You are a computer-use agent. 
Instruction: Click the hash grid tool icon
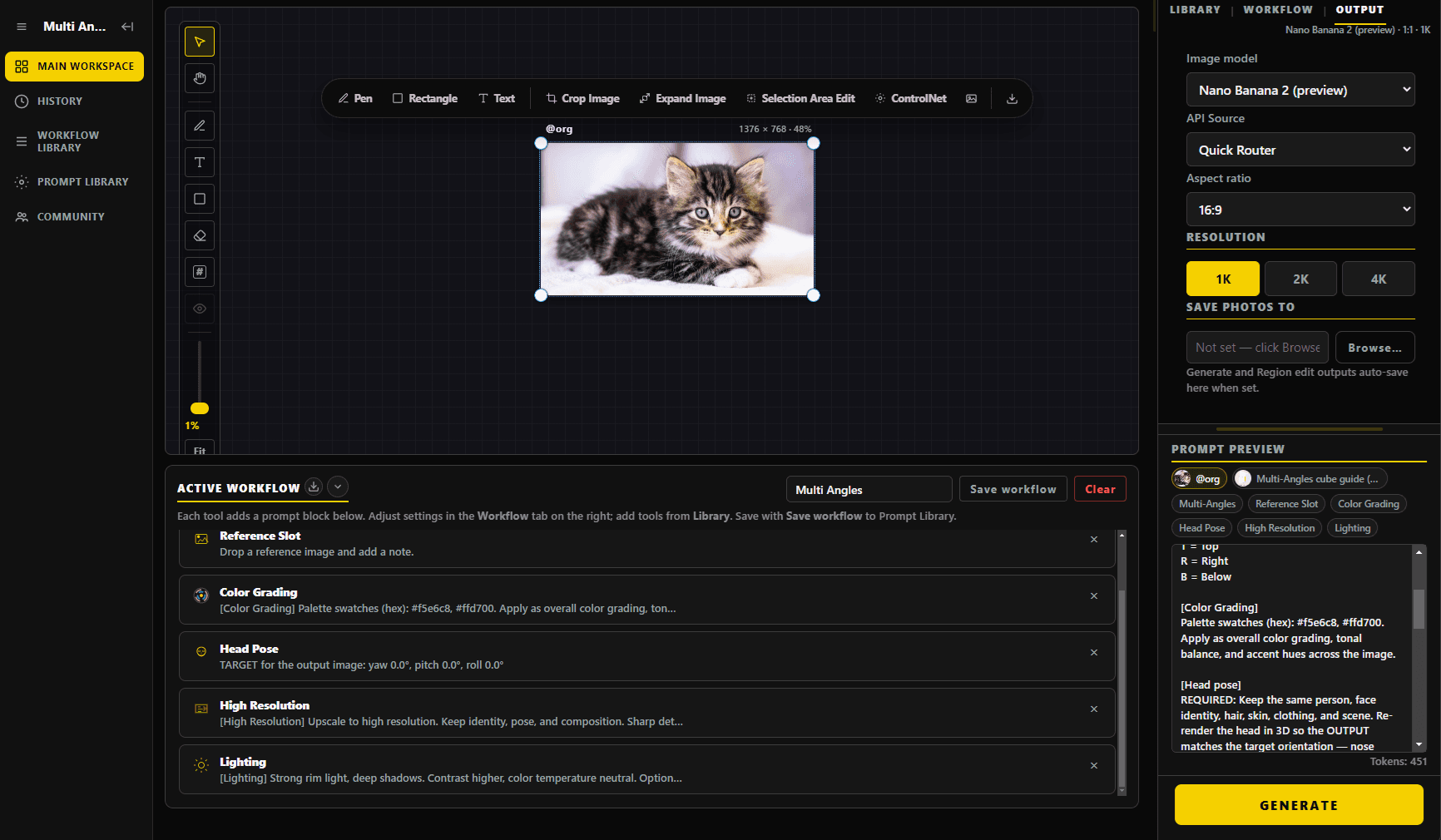(x=200, y=272)
